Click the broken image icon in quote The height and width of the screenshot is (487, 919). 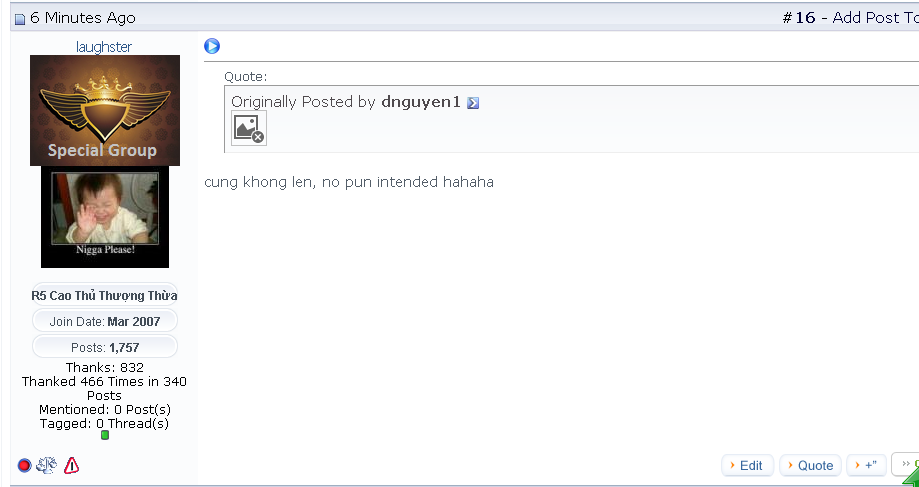[x=248, y=128]
